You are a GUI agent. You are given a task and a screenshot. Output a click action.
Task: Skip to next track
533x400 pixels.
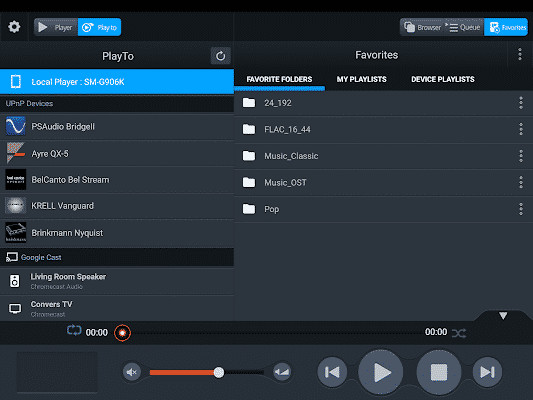pyautogui.click(x=487, y=372)
